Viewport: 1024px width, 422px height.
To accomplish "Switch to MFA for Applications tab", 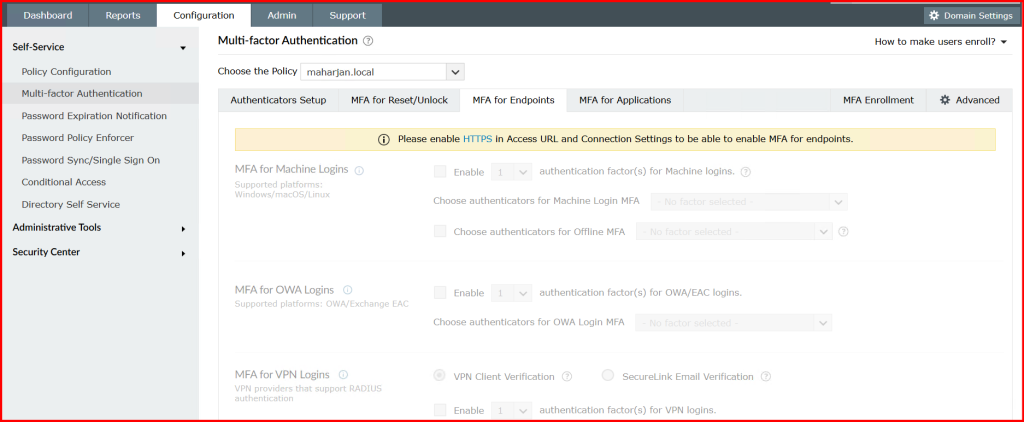I will click(x=624, y=100).
